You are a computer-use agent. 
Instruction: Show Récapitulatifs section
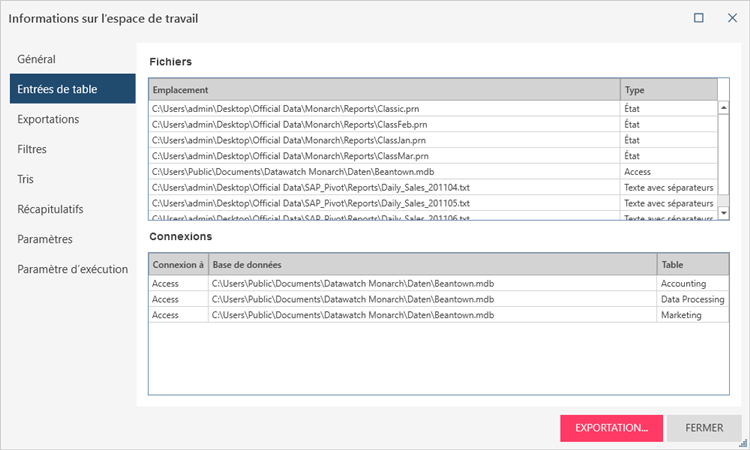50,209
